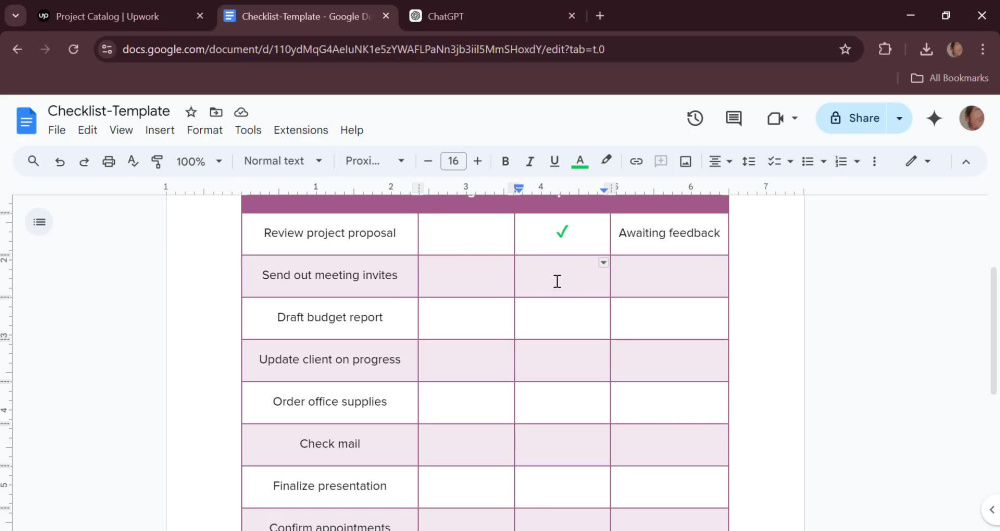Hide the menus with collapse arrow

tap(966, 162)
